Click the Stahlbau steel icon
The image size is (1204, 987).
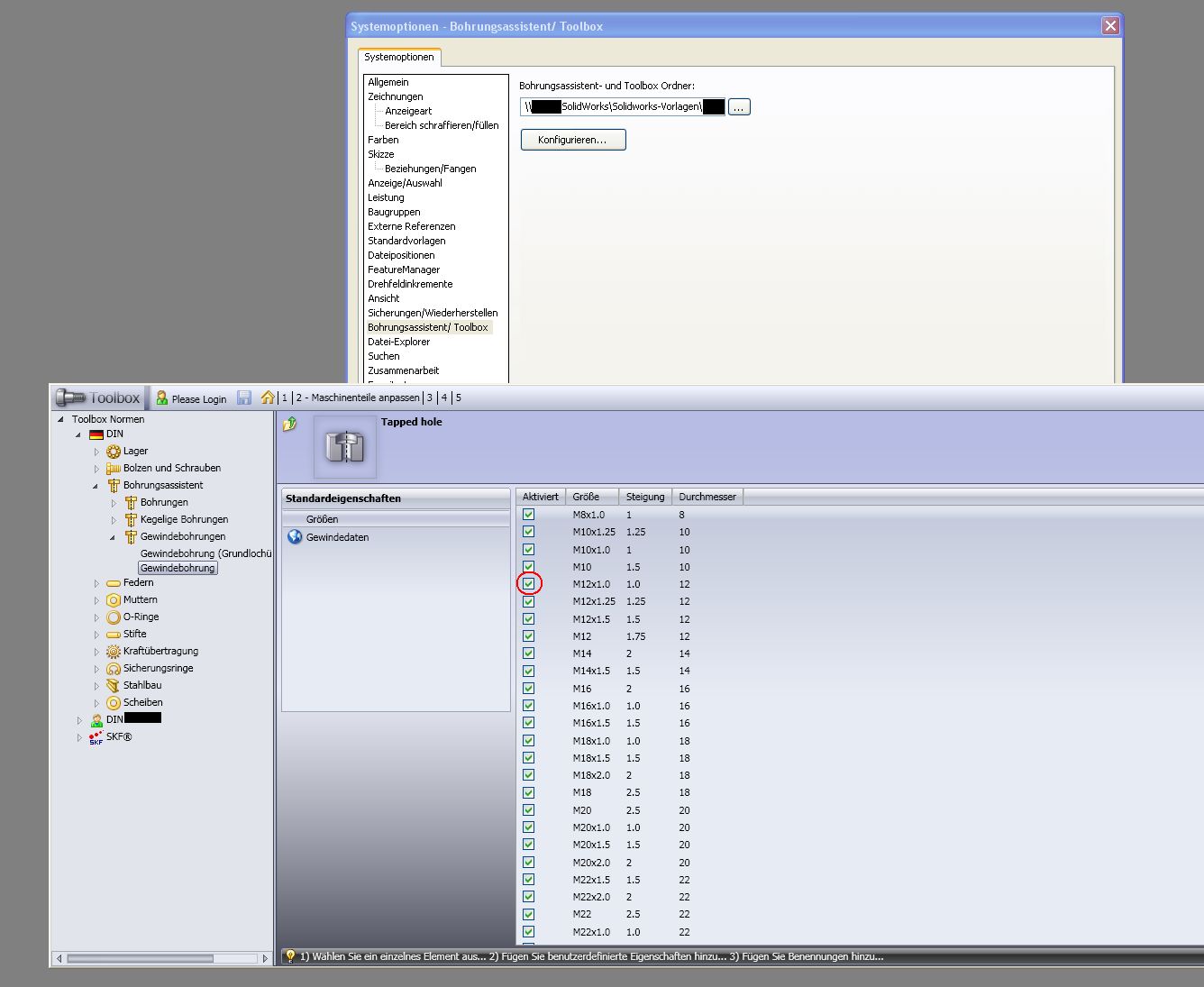pos(114,686)
